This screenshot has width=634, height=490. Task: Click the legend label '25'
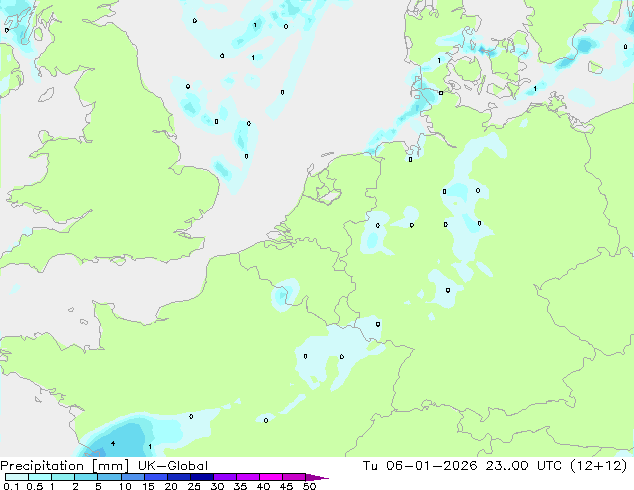(x=194, y=486)
